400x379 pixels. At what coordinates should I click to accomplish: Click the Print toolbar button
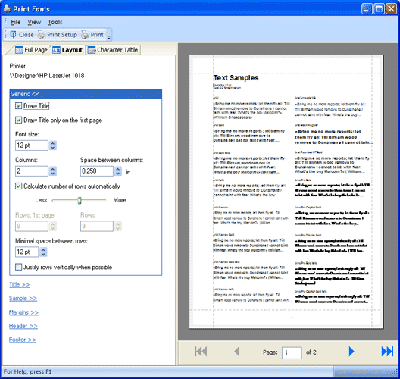click(93, 34)
